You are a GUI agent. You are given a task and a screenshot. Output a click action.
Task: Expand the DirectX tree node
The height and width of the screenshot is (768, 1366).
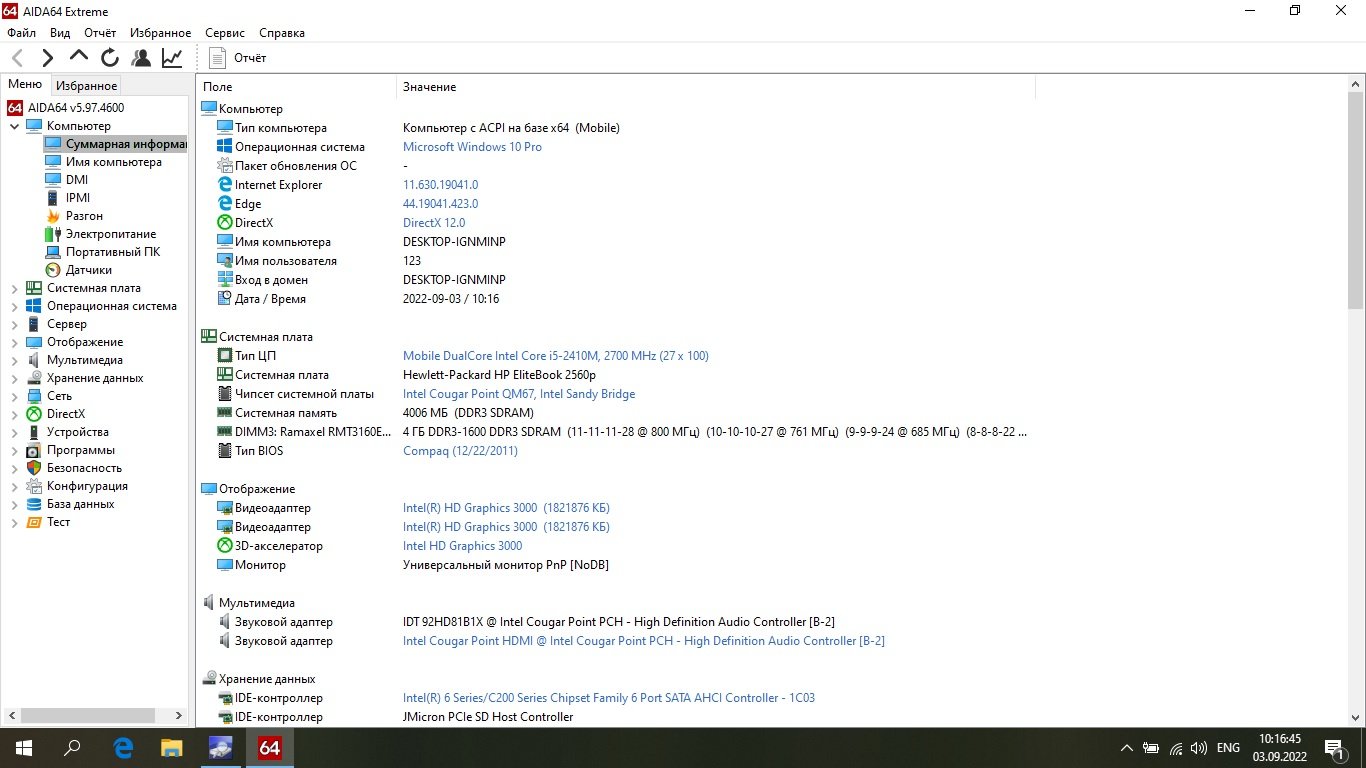14,414
